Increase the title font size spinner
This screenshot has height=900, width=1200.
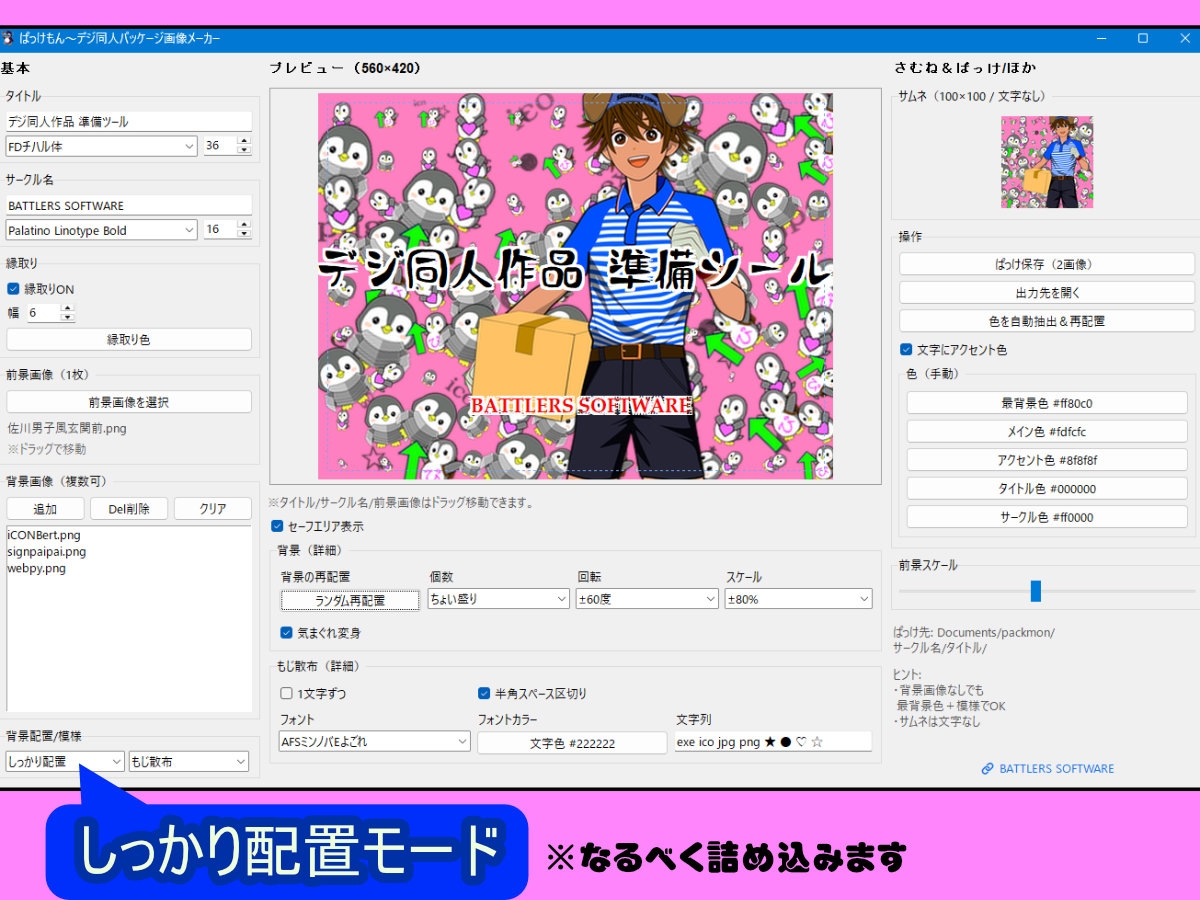[x=244, y=141]
